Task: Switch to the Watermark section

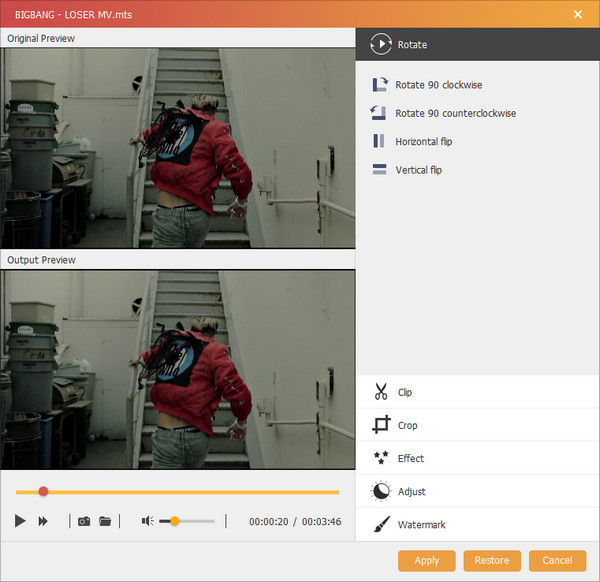Action: click(x=478, y=524)
